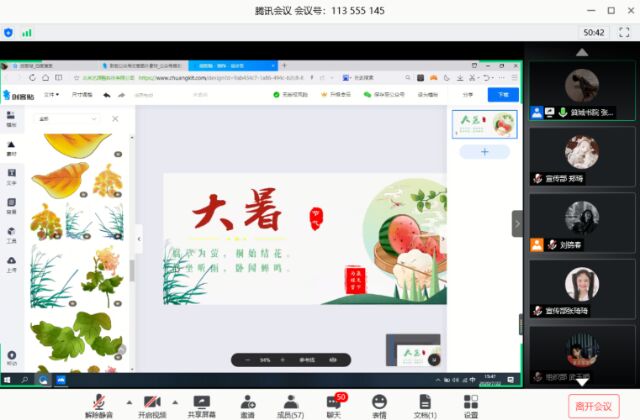Move down the participant list with bottom arrow
Viewport: 640px width, 420px height.
pos(582,382)
